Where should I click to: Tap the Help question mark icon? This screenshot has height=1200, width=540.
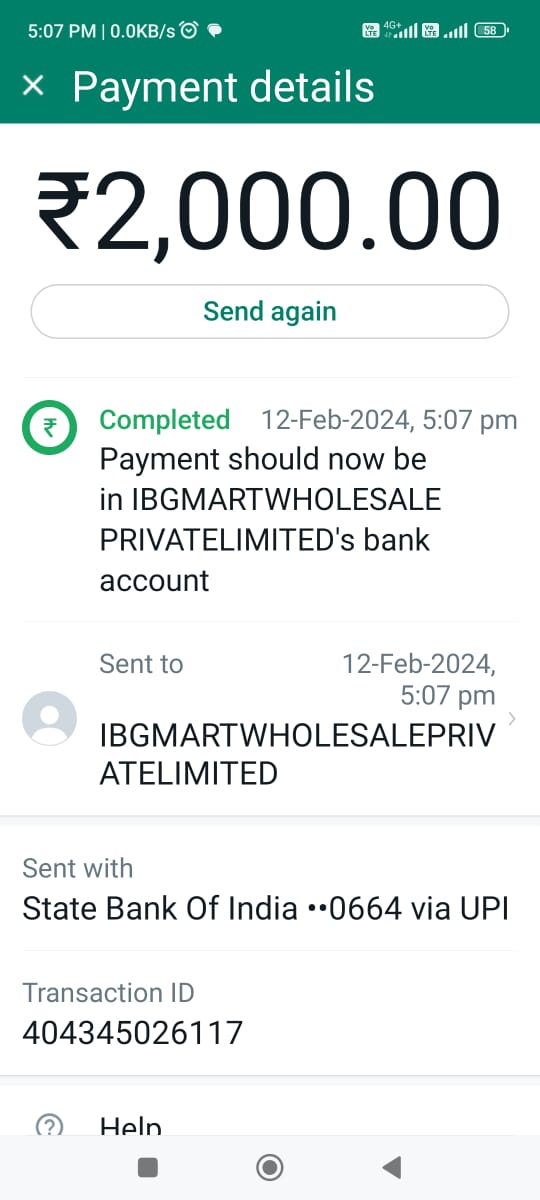(x=49, y=1125)
